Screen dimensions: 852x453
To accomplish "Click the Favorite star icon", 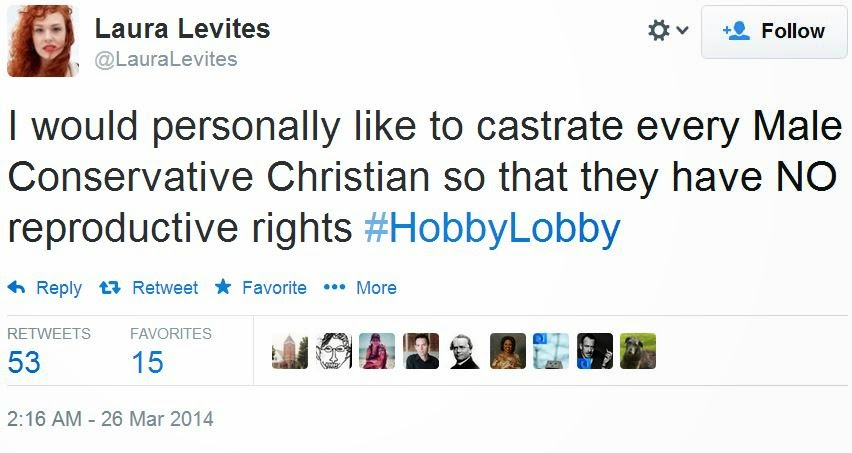I will pyautogui.click(x=223, y=288).
